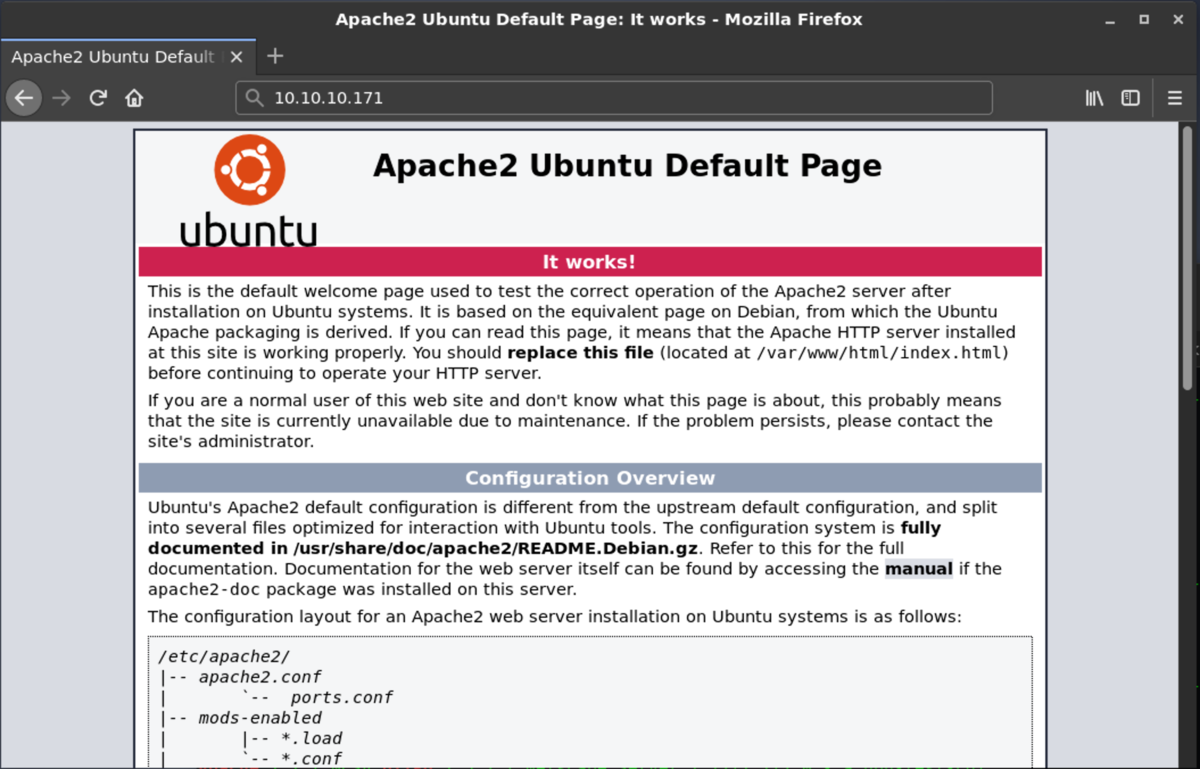Click the Configuration Overview header bar
Viewport: 1200px width, 769px height.
(589, 477)
